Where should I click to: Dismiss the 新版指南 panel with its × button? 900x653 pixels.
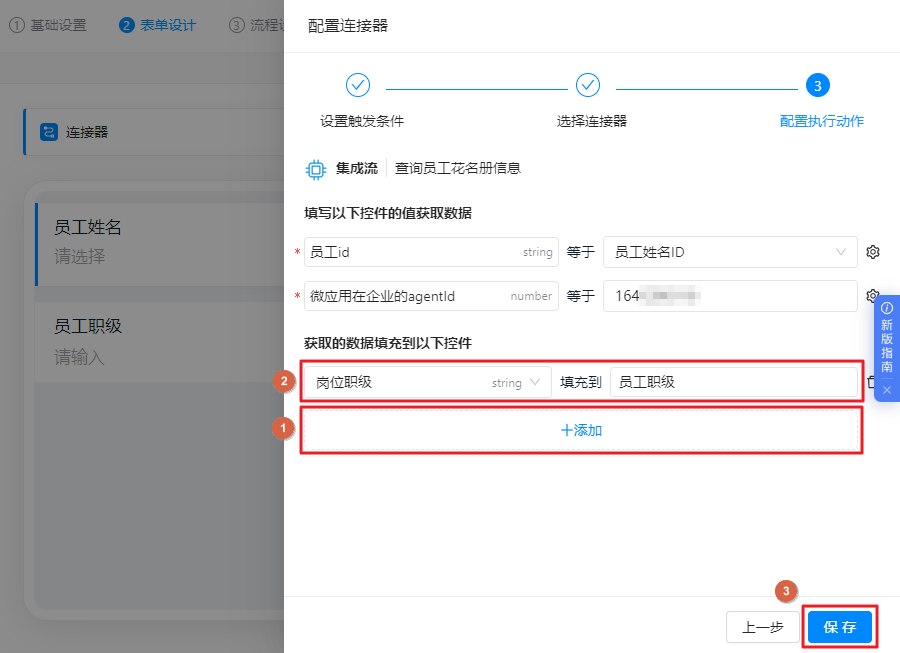tap(887, 388)
